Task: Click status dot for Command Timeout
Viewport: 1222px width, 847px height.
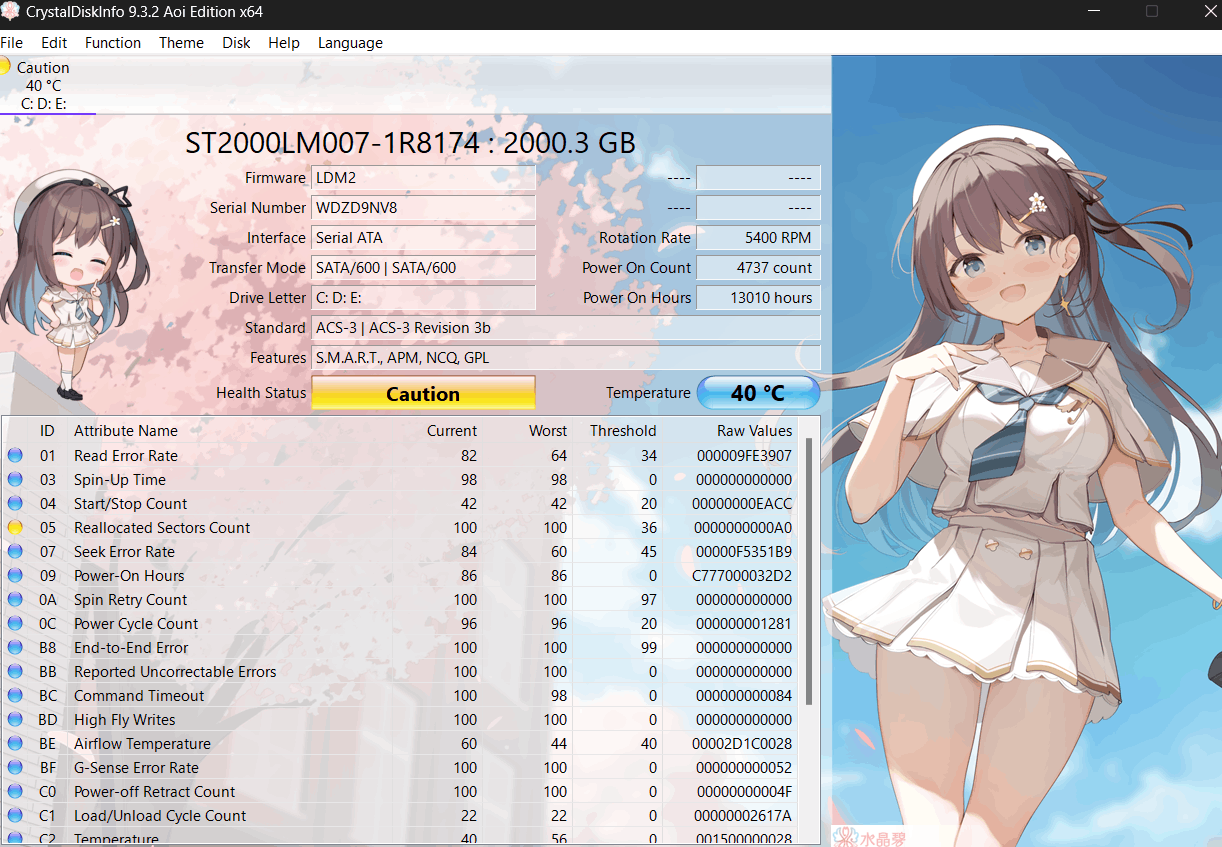Action: (15, 696)
